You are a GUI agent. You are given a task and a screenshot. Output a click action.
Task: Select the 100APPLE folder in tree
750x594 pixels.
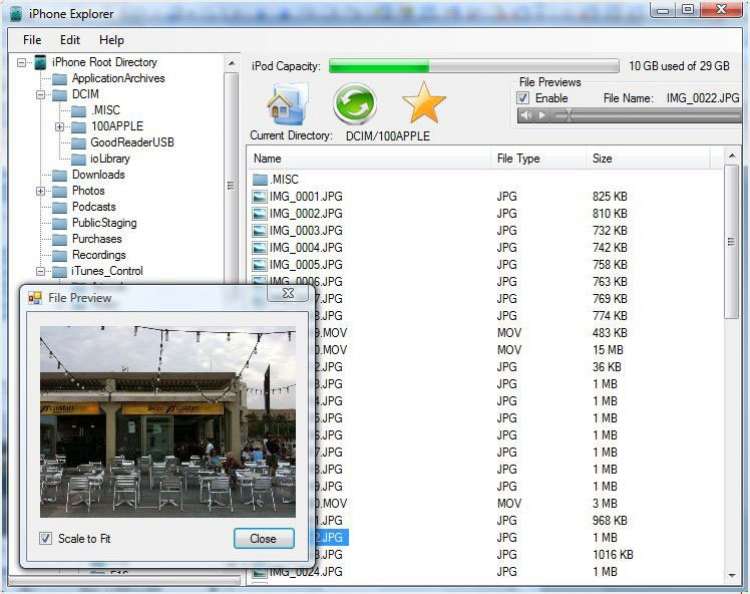pyautogui.click(x=117, y=126)
